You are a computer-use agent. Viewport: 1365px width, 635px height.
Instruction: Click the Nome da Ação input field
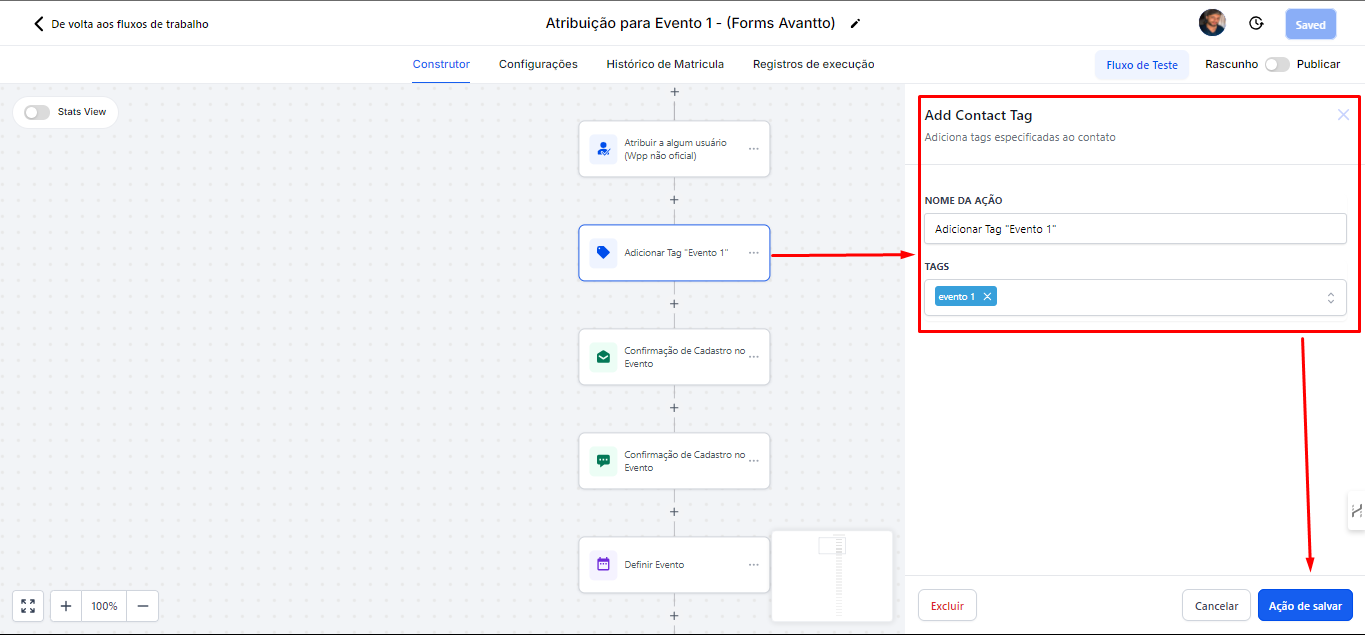1134,229
